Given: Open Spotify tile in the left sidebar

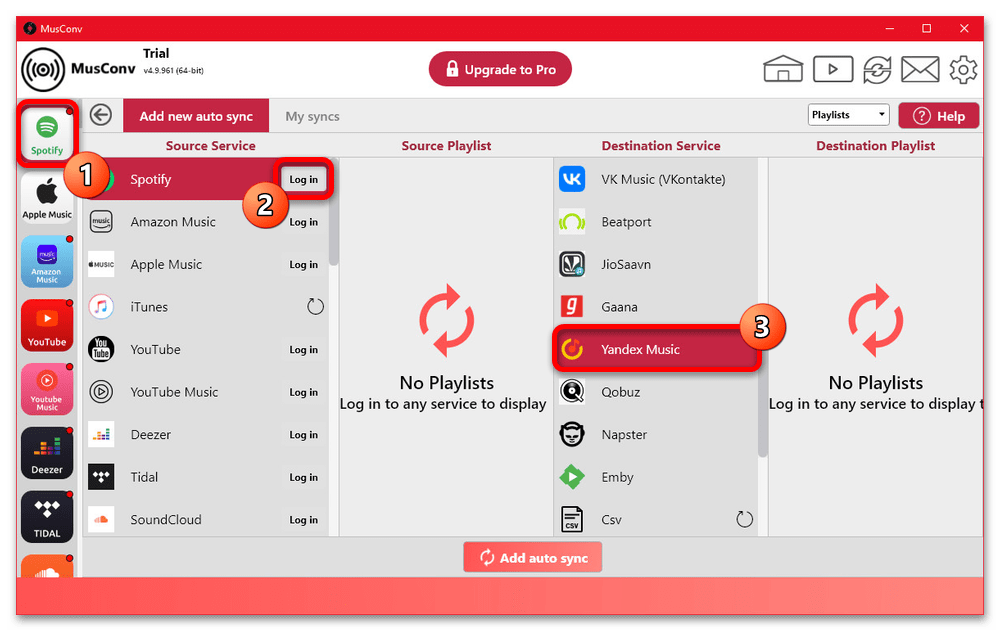Looking at the screenshot, I should tap(47, 133).
